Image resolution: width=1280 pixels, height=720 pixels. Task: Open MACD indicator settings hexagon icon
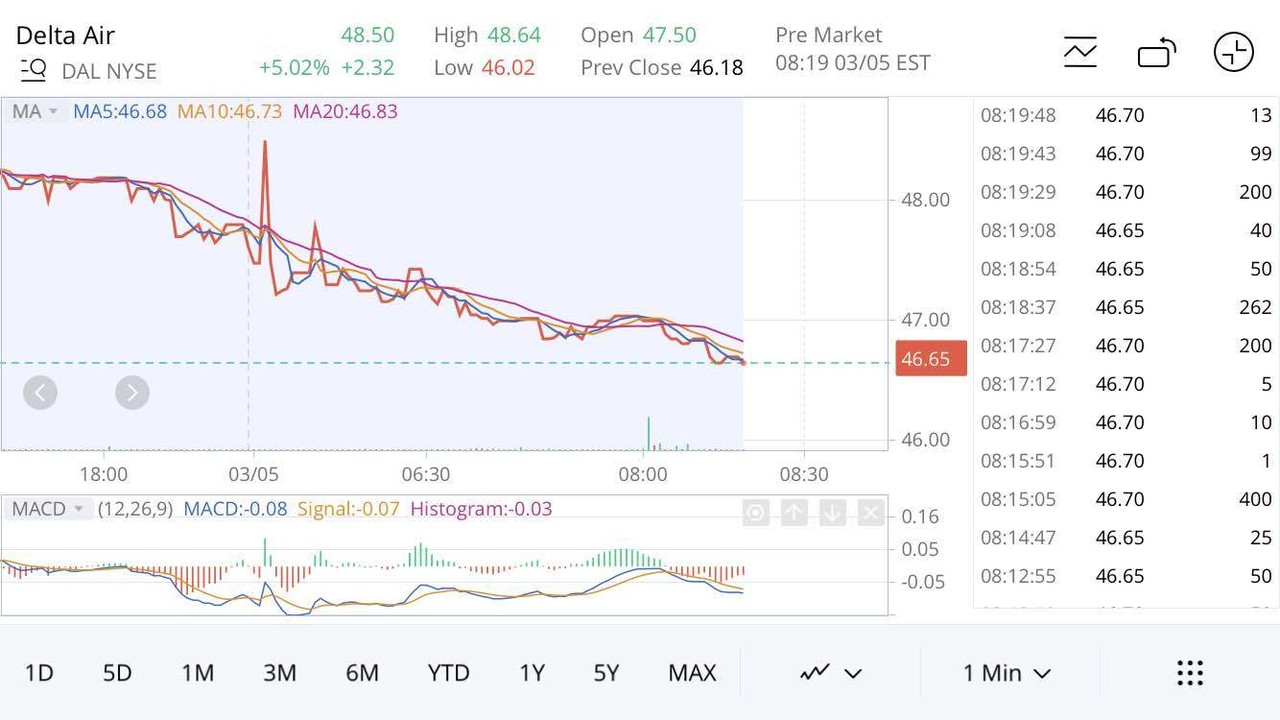click(755, 513)
